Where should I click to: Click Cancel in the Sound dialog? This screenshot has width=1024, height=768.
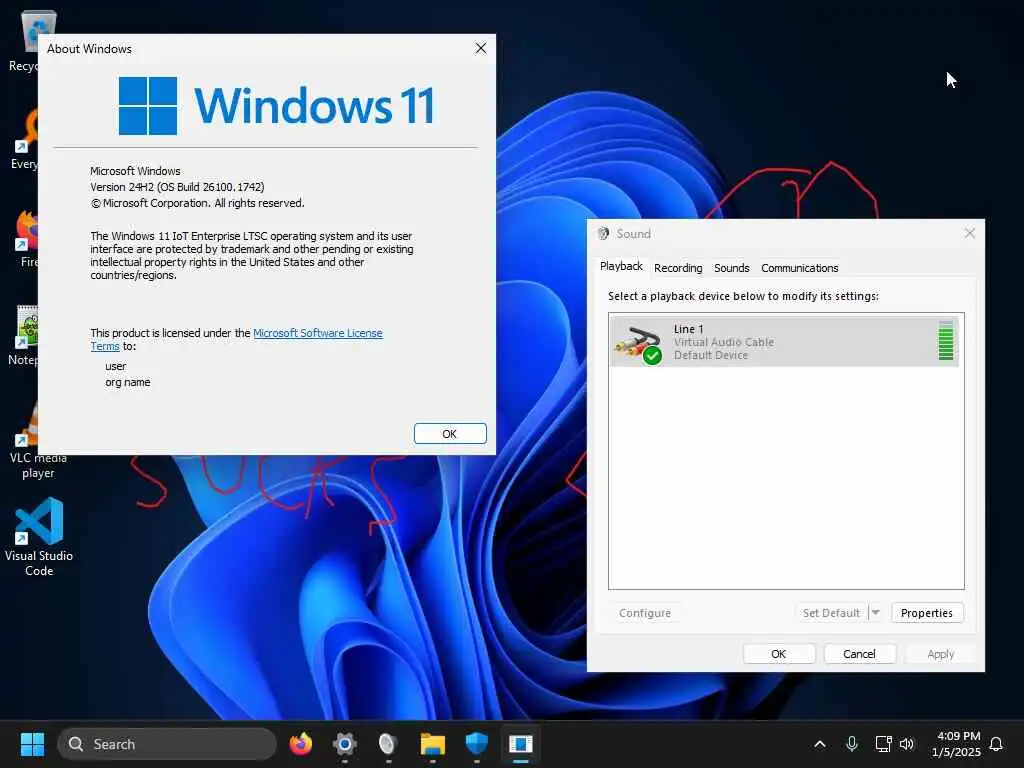[859, 654]
